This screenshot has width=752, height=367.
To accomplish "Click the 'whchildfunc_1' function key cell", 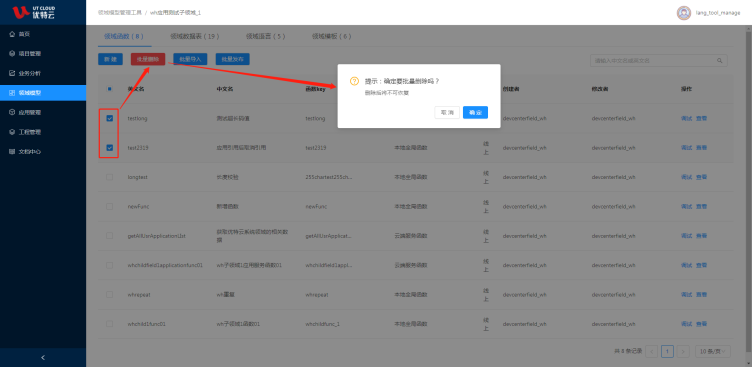I will [322, 324].
